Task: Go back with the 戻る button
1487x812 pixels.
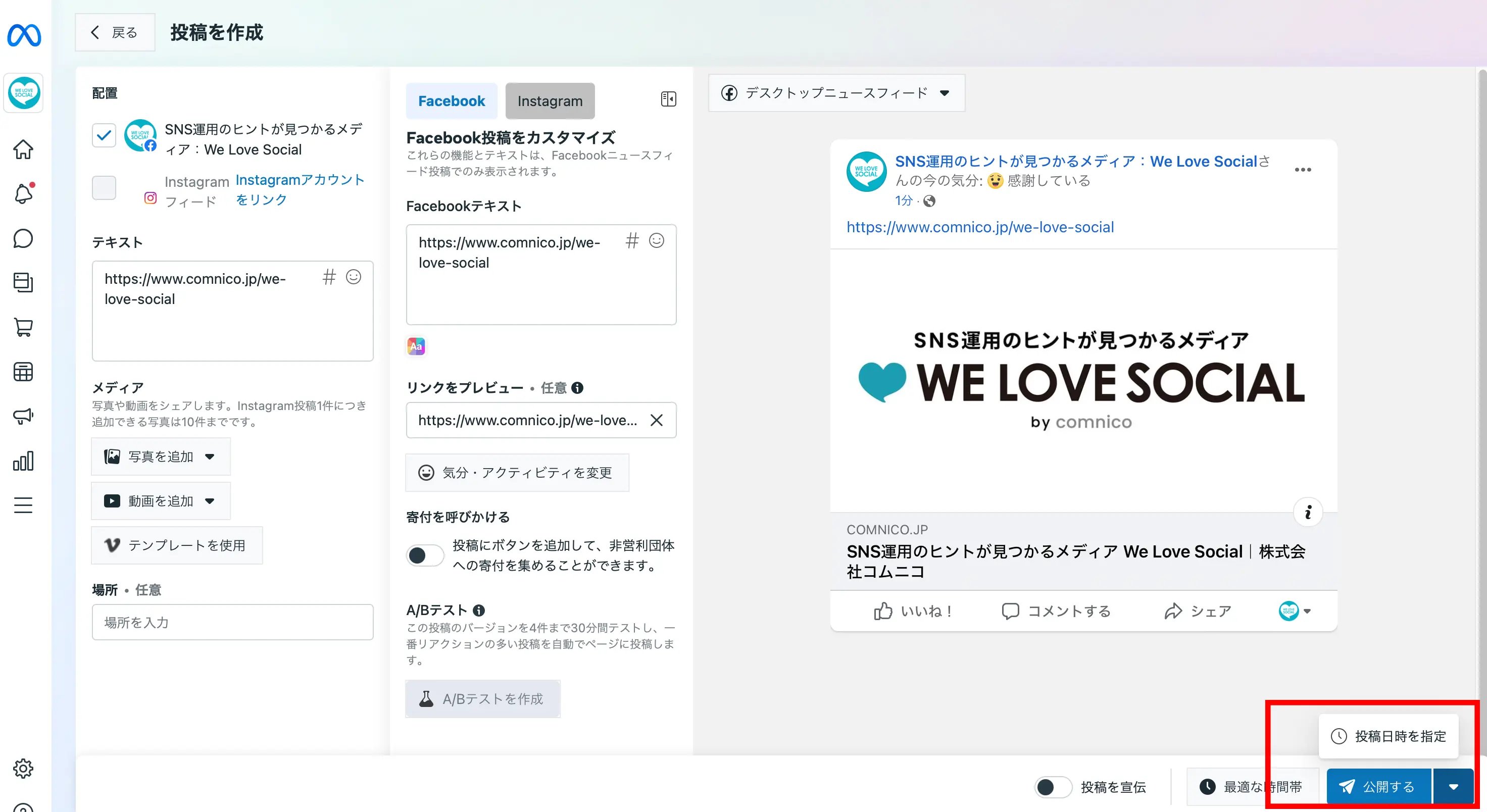Action: pos(115,32)
